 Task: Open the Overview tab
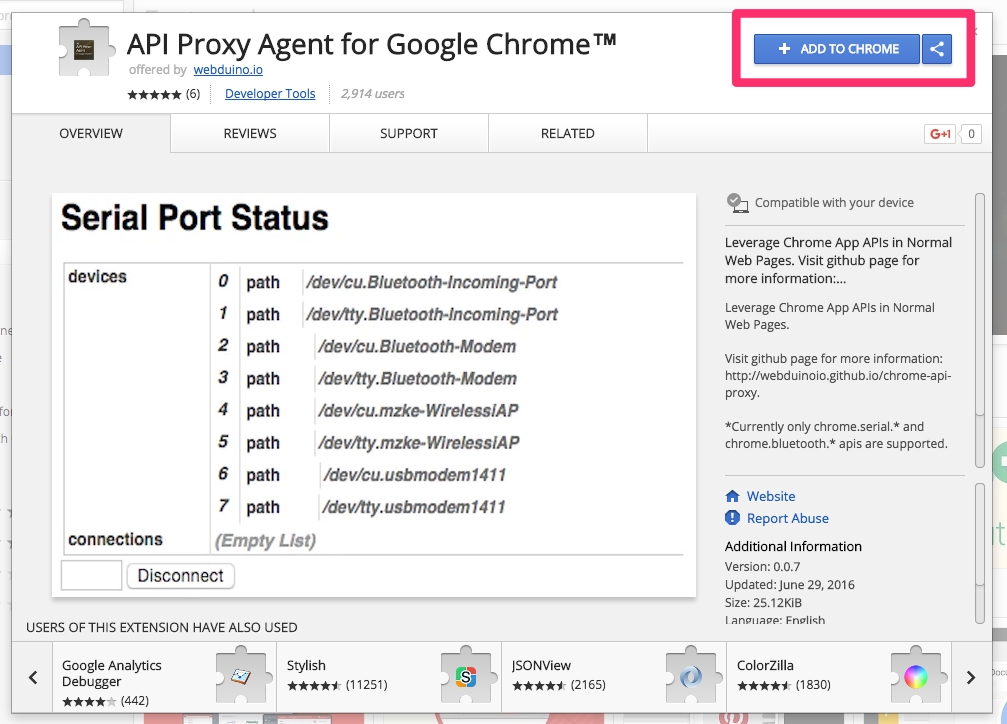(91, 134)
